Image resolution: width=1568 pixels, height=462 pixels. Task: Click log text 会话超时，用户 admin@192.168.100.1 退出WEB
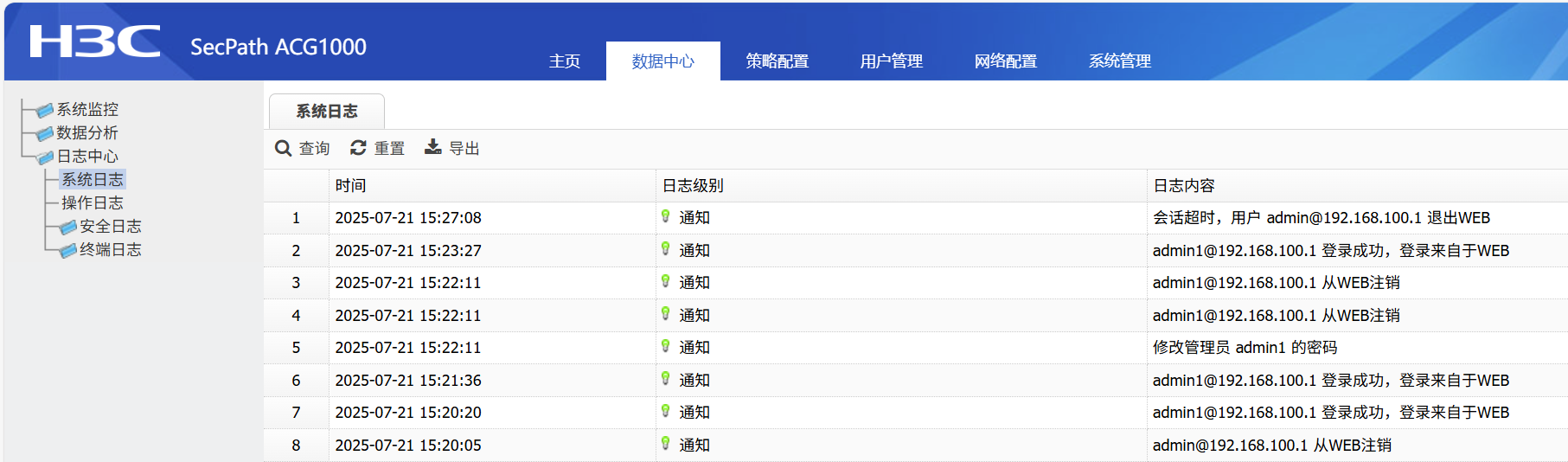click(1322, 218)
